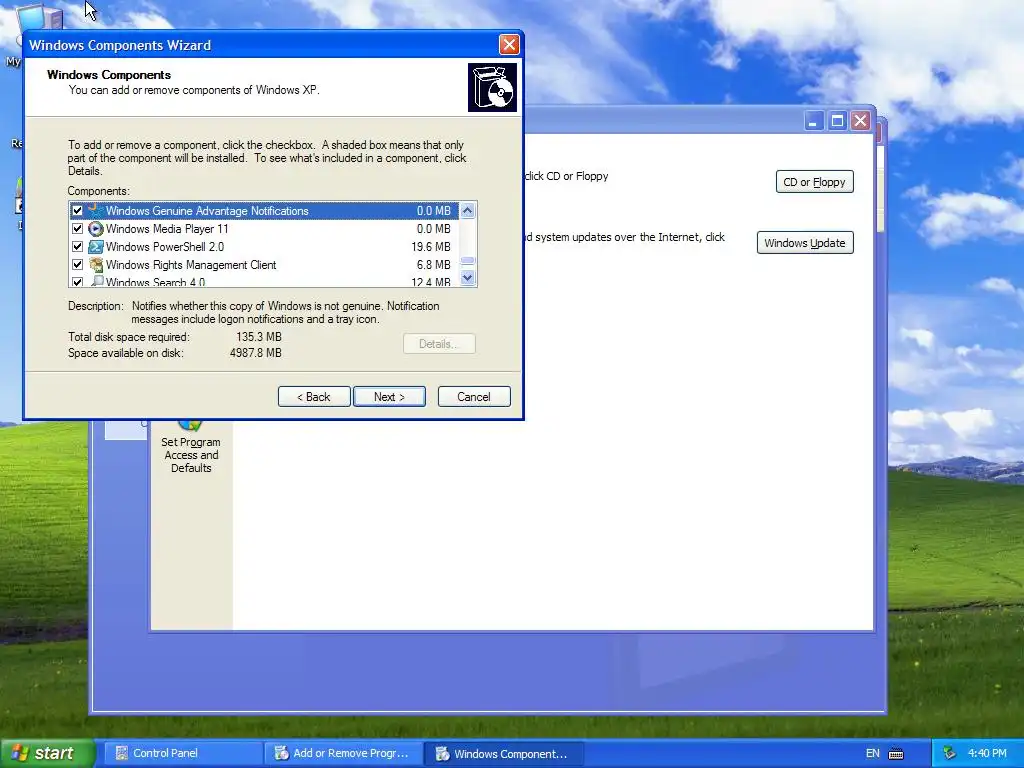Click the disabled Details button
The height and width of the screenshot is (768, 1024).
coord(440,344)
